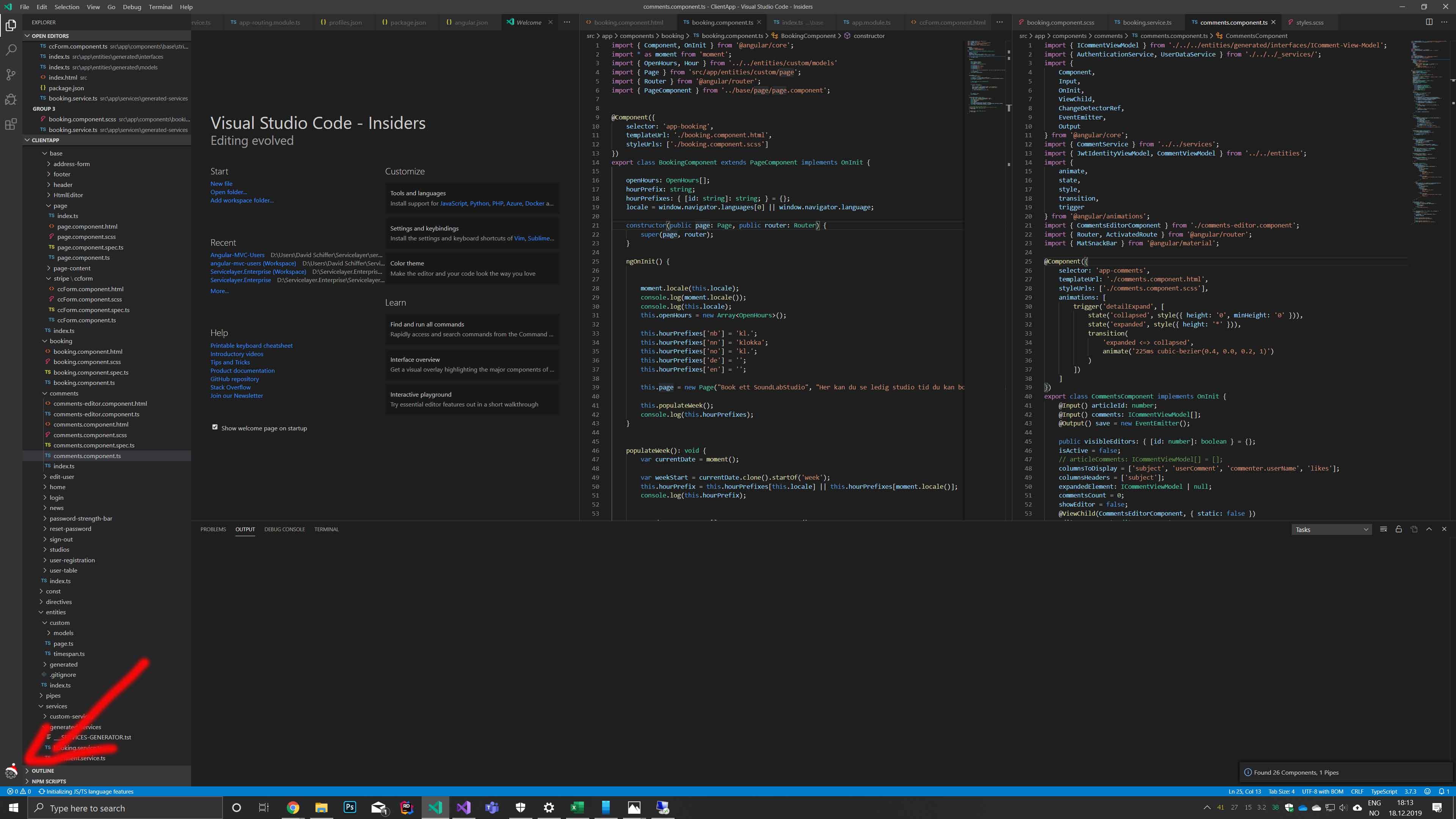Maximize the panel with the chevron up
The height and width of the screenshot is (819, 1456).
1429,530
